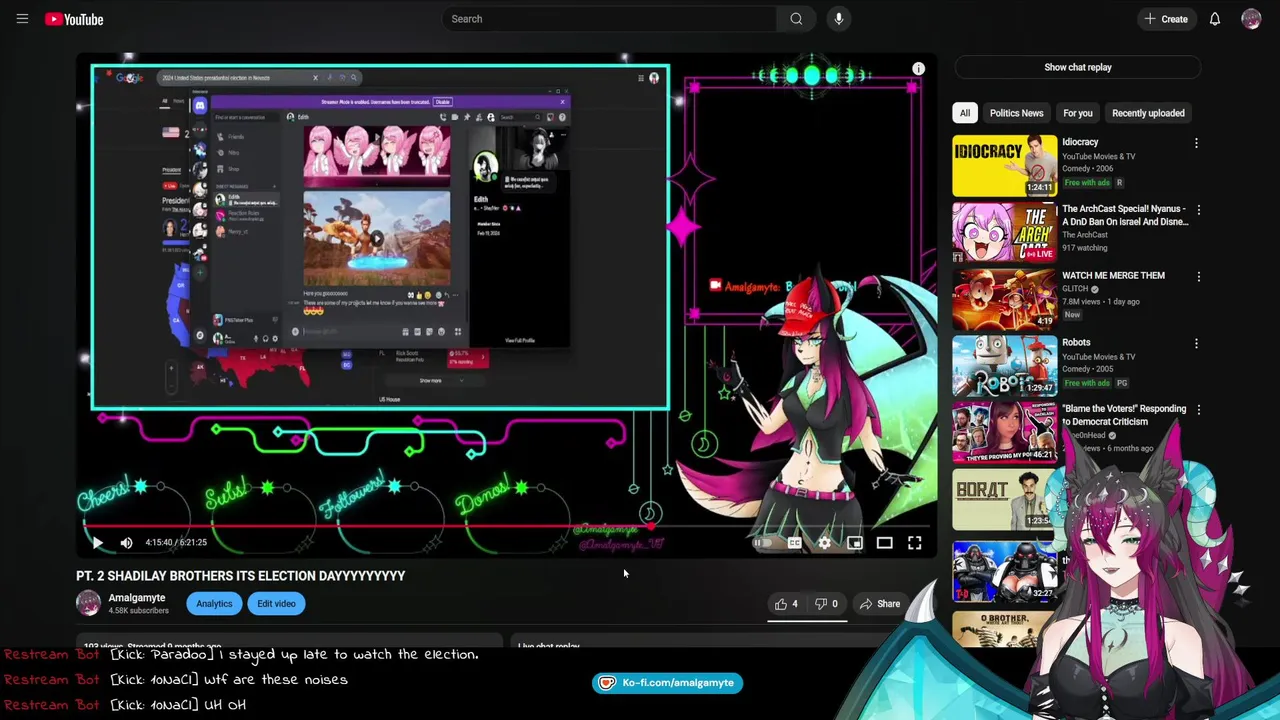1280x720 pixels.
Task: Share the video
Action: (880, 604)
